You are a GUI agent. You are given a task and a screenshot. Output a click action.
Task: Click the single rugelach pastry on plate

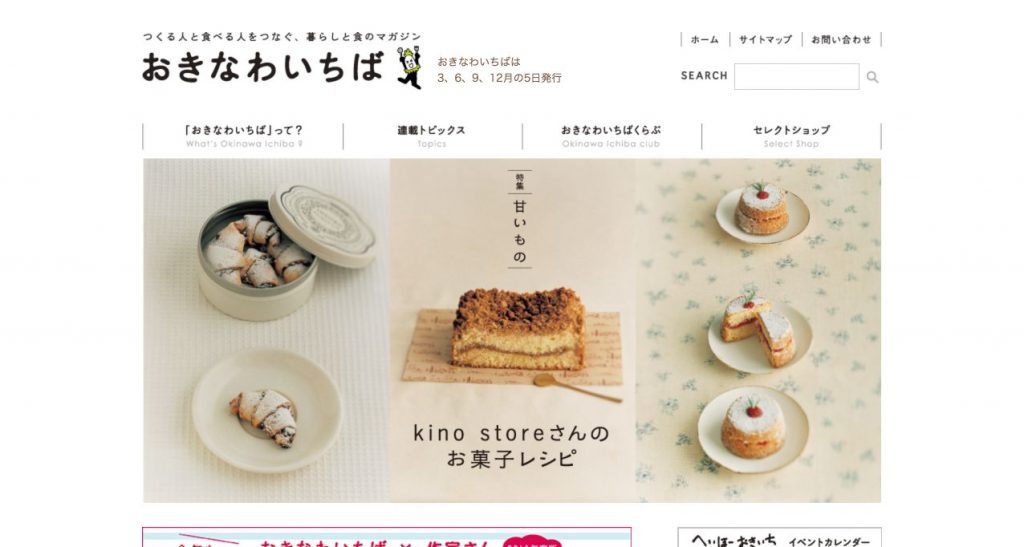pos(264,416)
